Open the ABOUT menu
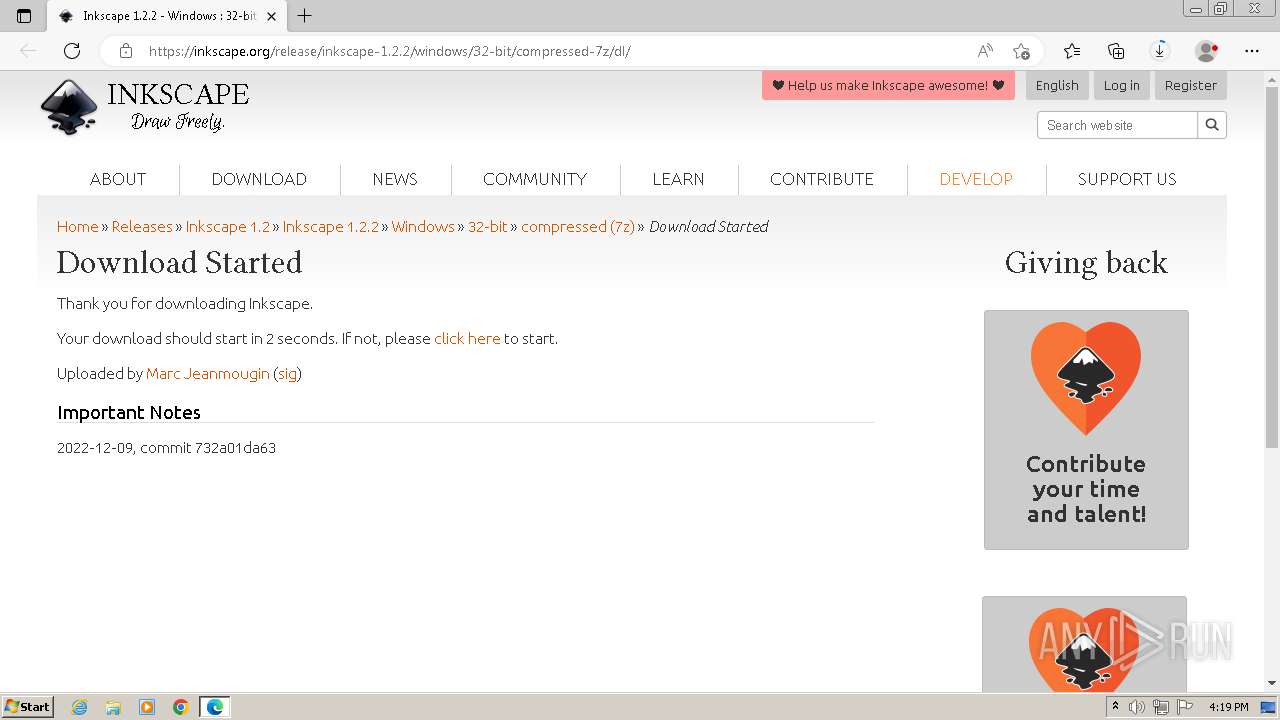This screenshot has height=720, width=1280. pos(118,179)
